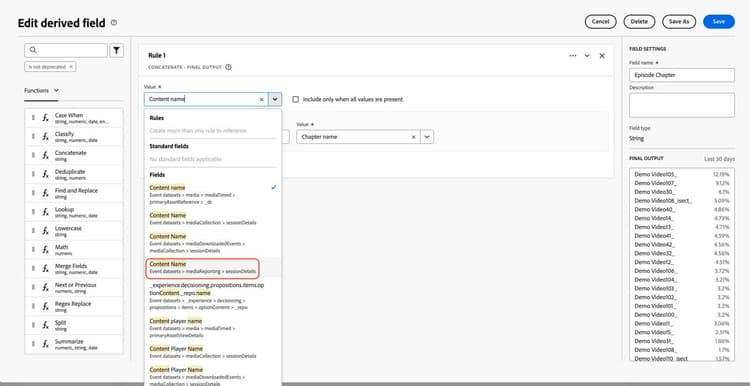Viewport: 750px width, 386px height.
Task: Collapse Rule 1 with the chevron
Action: click(587, 56)
